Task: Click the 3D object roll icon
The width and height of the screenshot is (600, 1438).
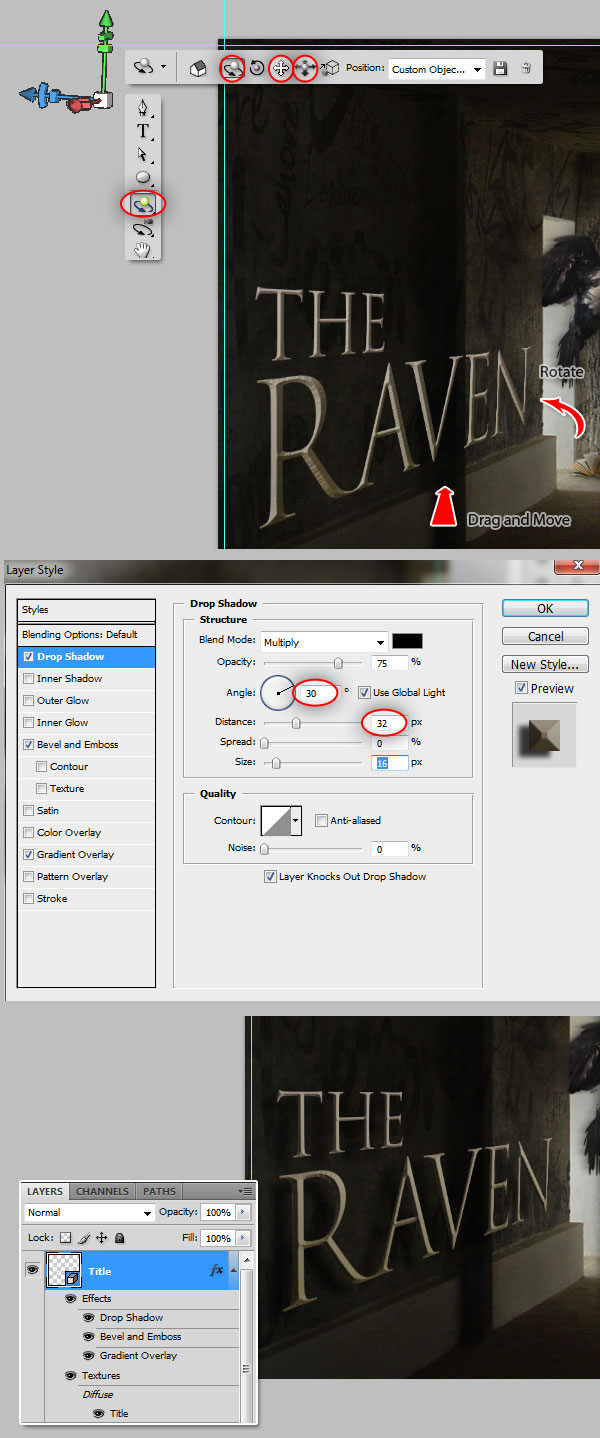Action: click(257, 68)
